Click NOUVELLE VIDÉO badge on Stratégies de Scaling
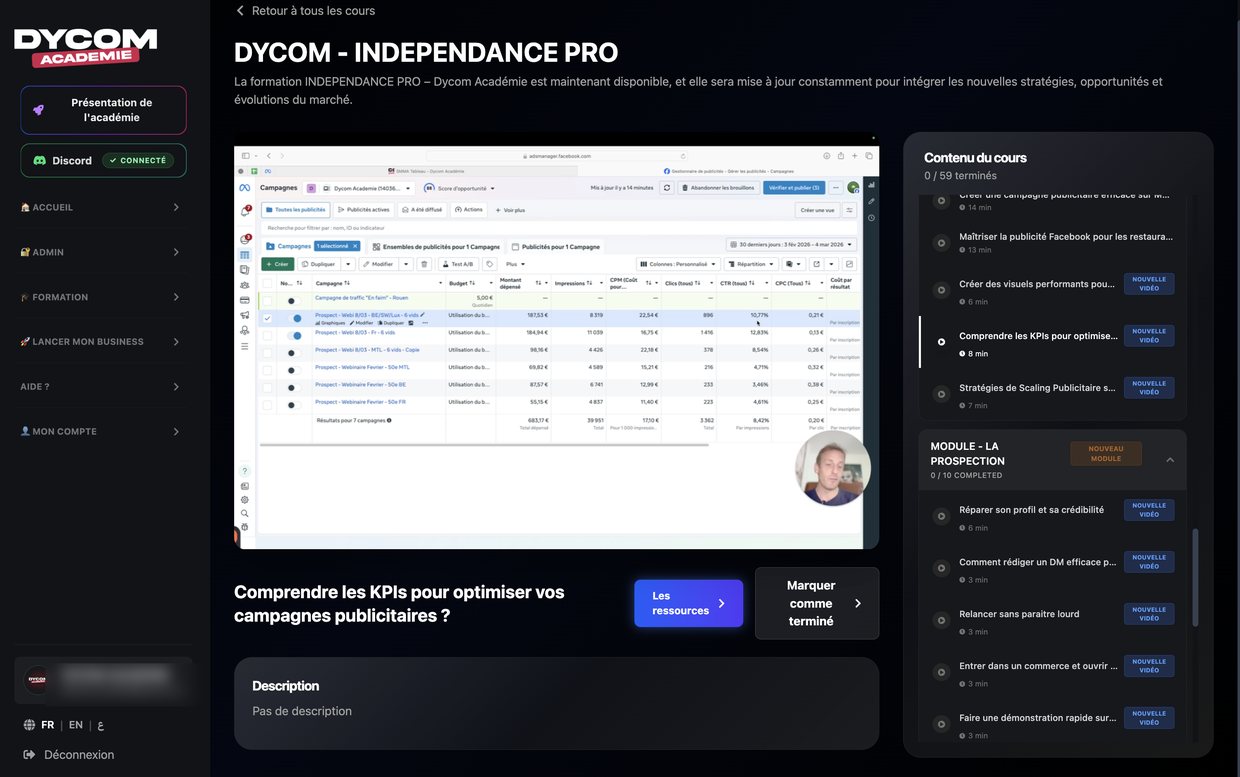This screenshot has width=1240, height=777. tap(1149, 388)
